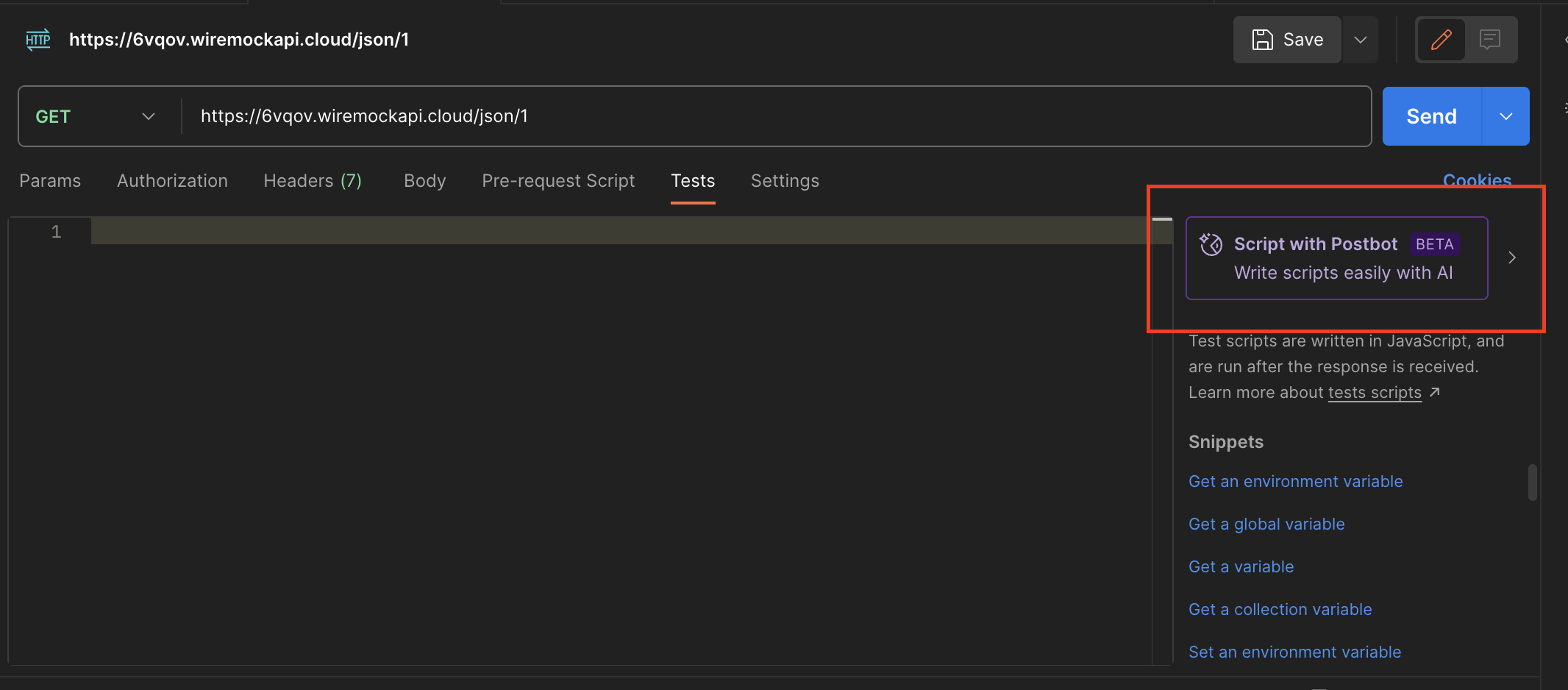Click the request title URL text

click(239, 40)
